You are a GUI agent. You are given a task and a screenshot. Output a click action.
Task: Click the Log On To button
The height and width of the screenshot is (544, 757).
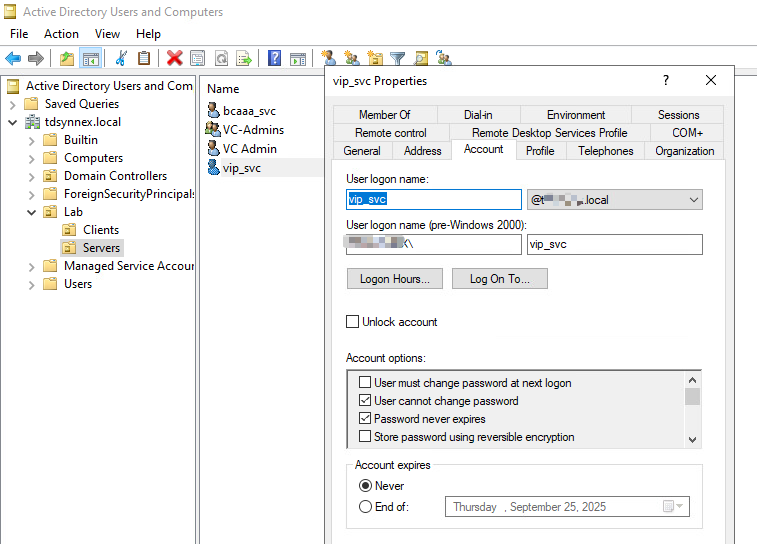coord(500,279)
